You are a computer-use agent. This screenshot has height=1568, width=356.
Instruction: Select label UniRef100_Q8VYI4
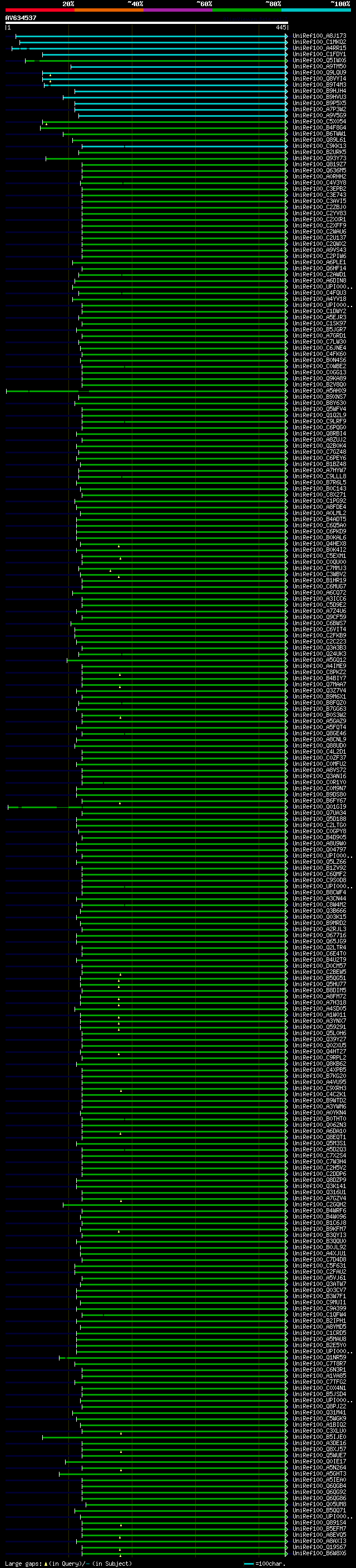click(319, 78)
